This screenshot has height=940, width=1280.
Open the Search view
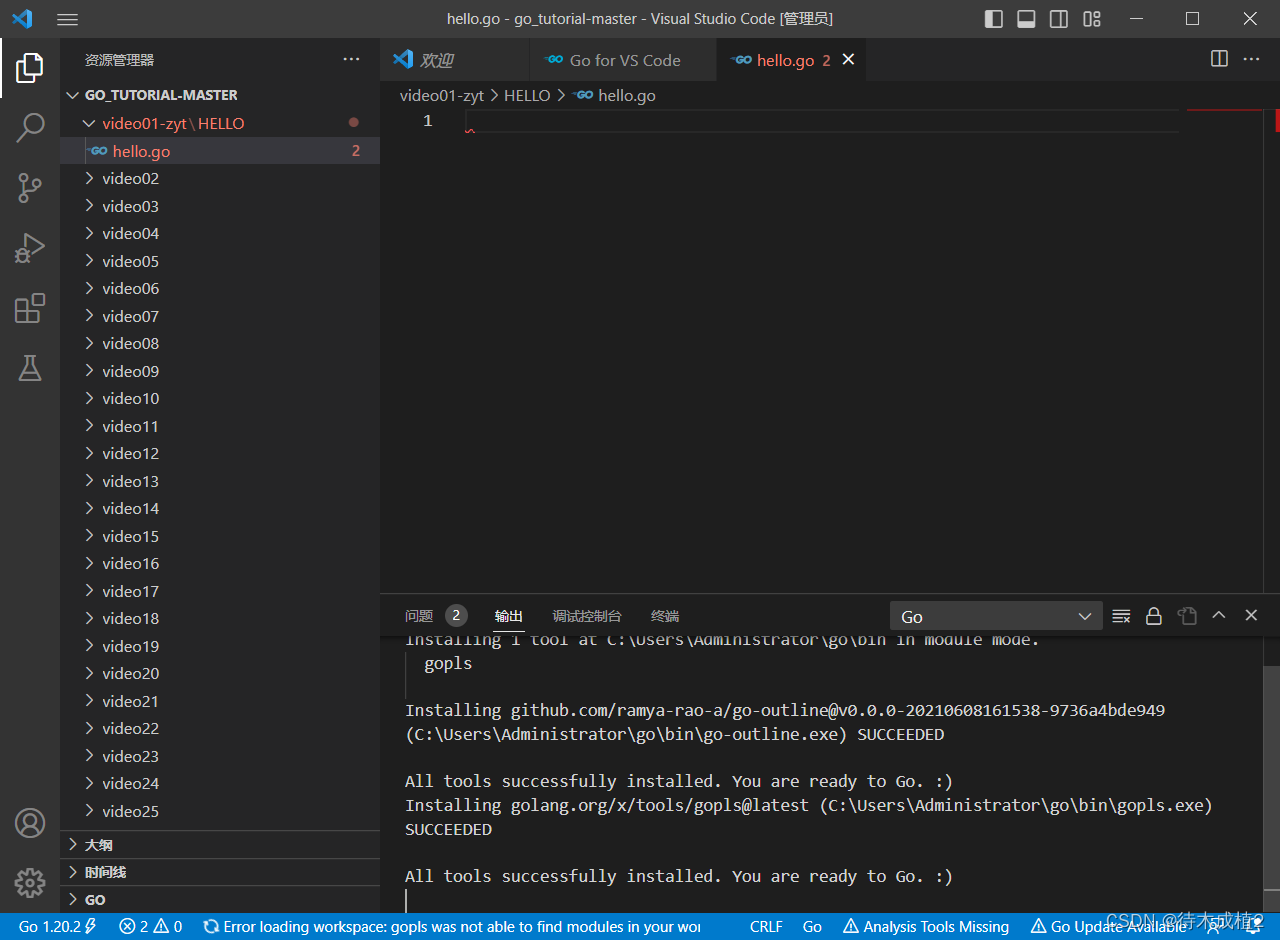click(x=30, y=128)
